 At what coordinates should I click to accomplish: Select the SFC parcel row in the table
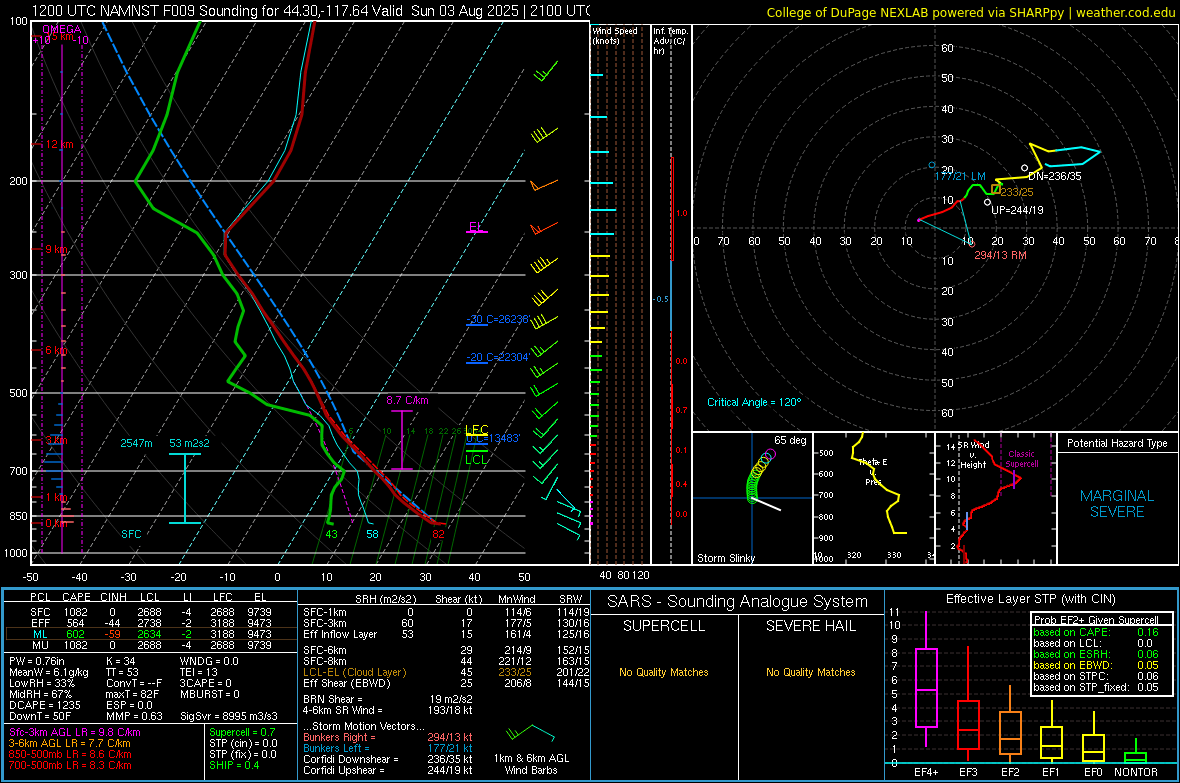151,612
